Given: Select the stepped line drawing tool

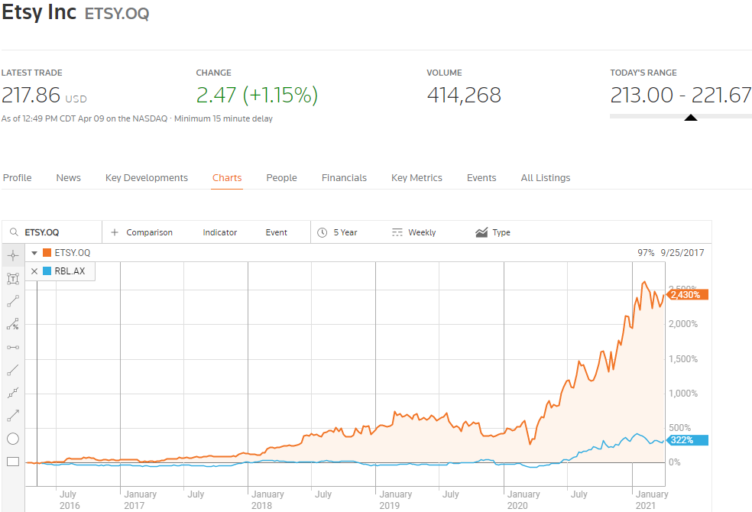Looking at the screenshot, I should click(x=13, y=393).
